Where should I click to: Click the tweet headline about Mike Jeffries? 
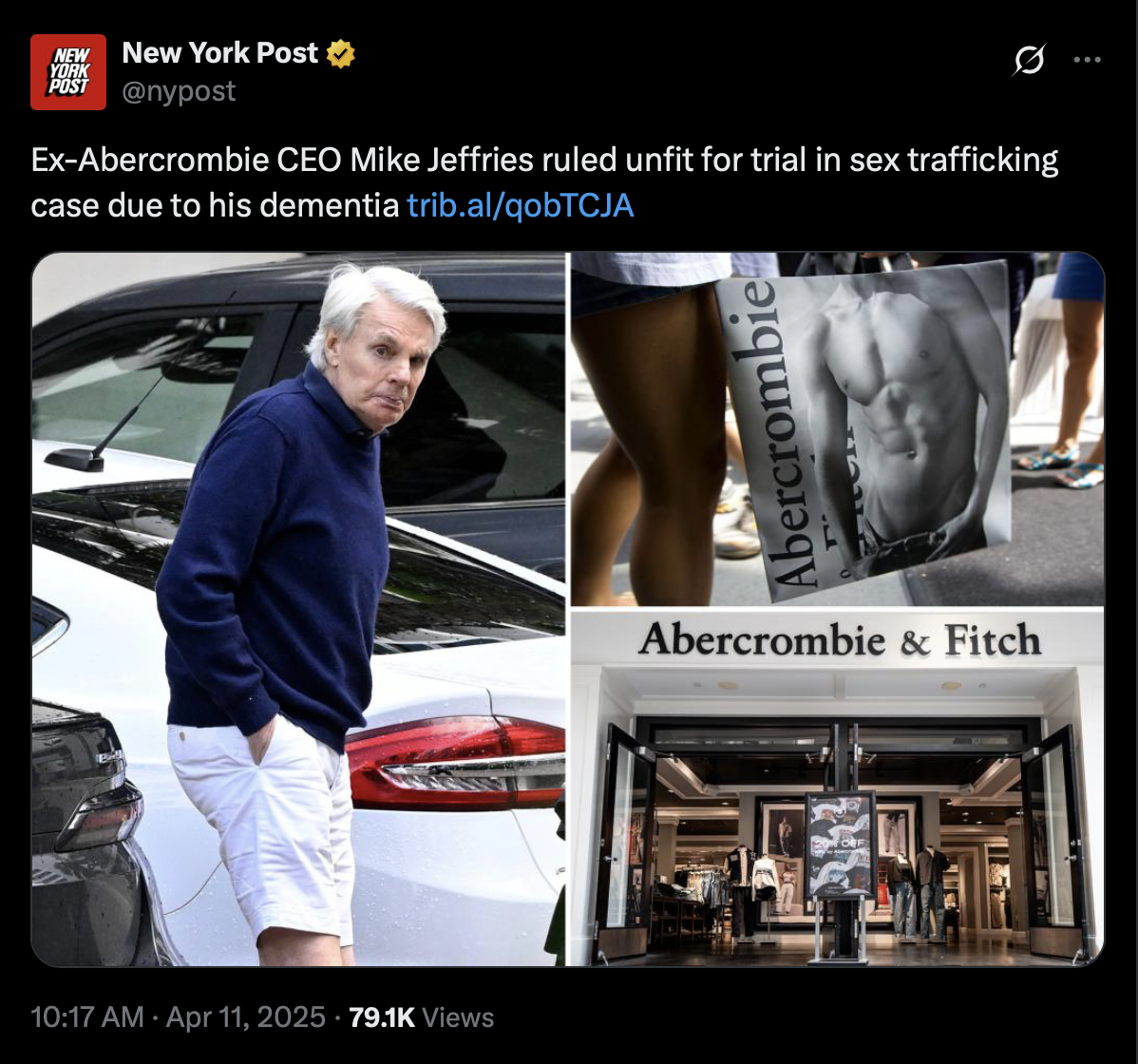coord(544,182)
